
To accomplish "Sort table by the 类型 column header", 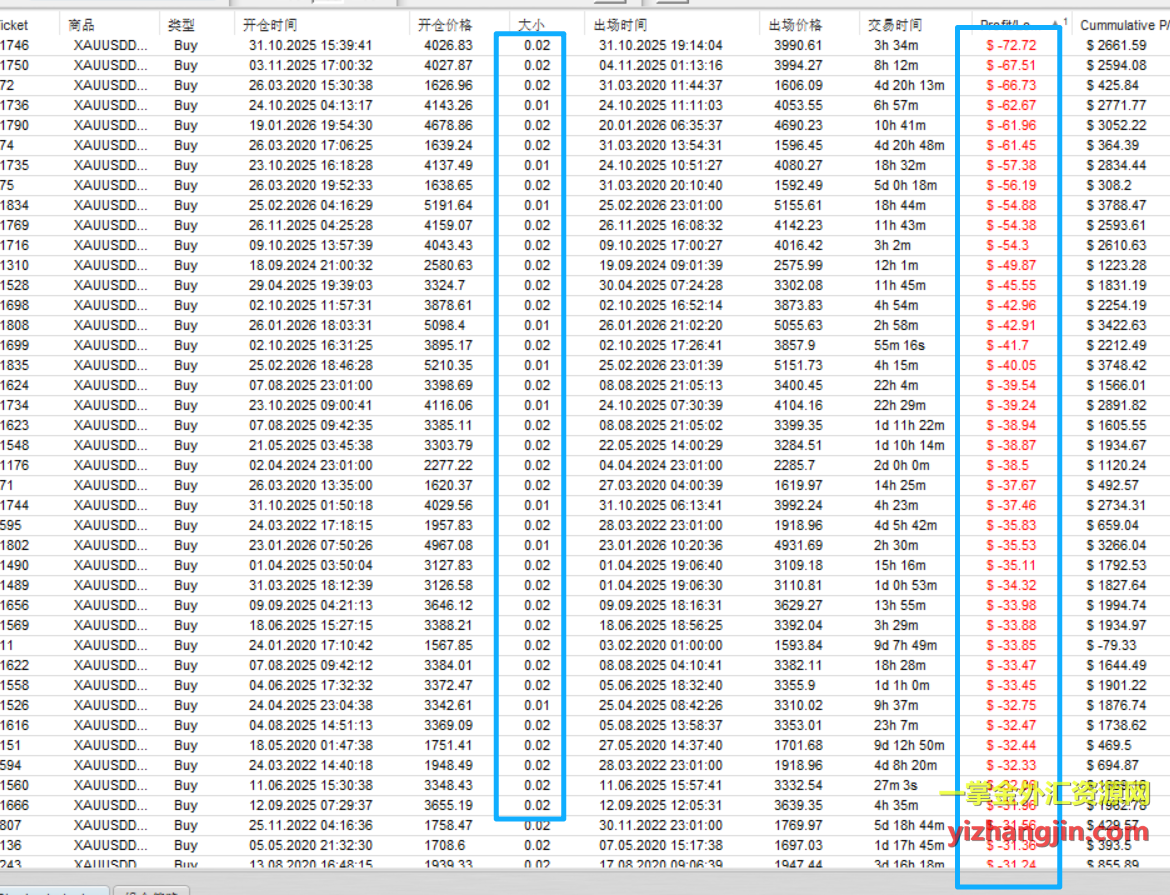I will 182,24.
